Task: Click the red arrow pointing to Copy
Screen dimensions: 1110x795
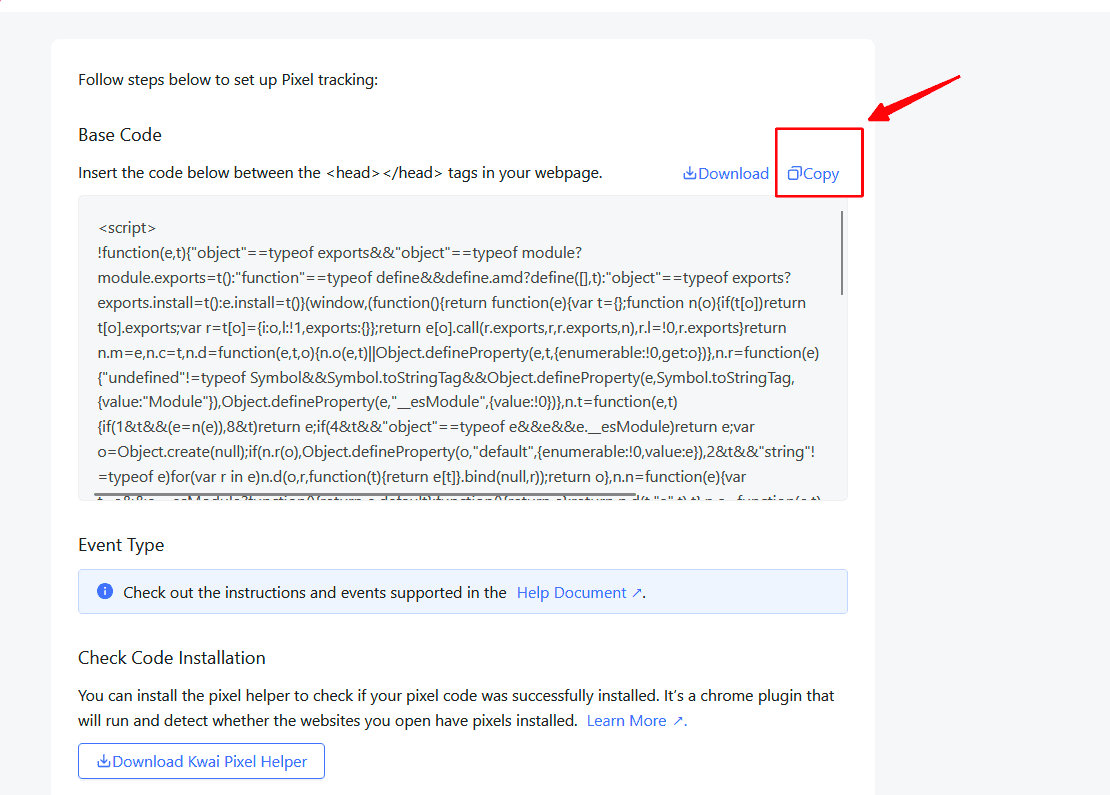Action: coord(915,98)
